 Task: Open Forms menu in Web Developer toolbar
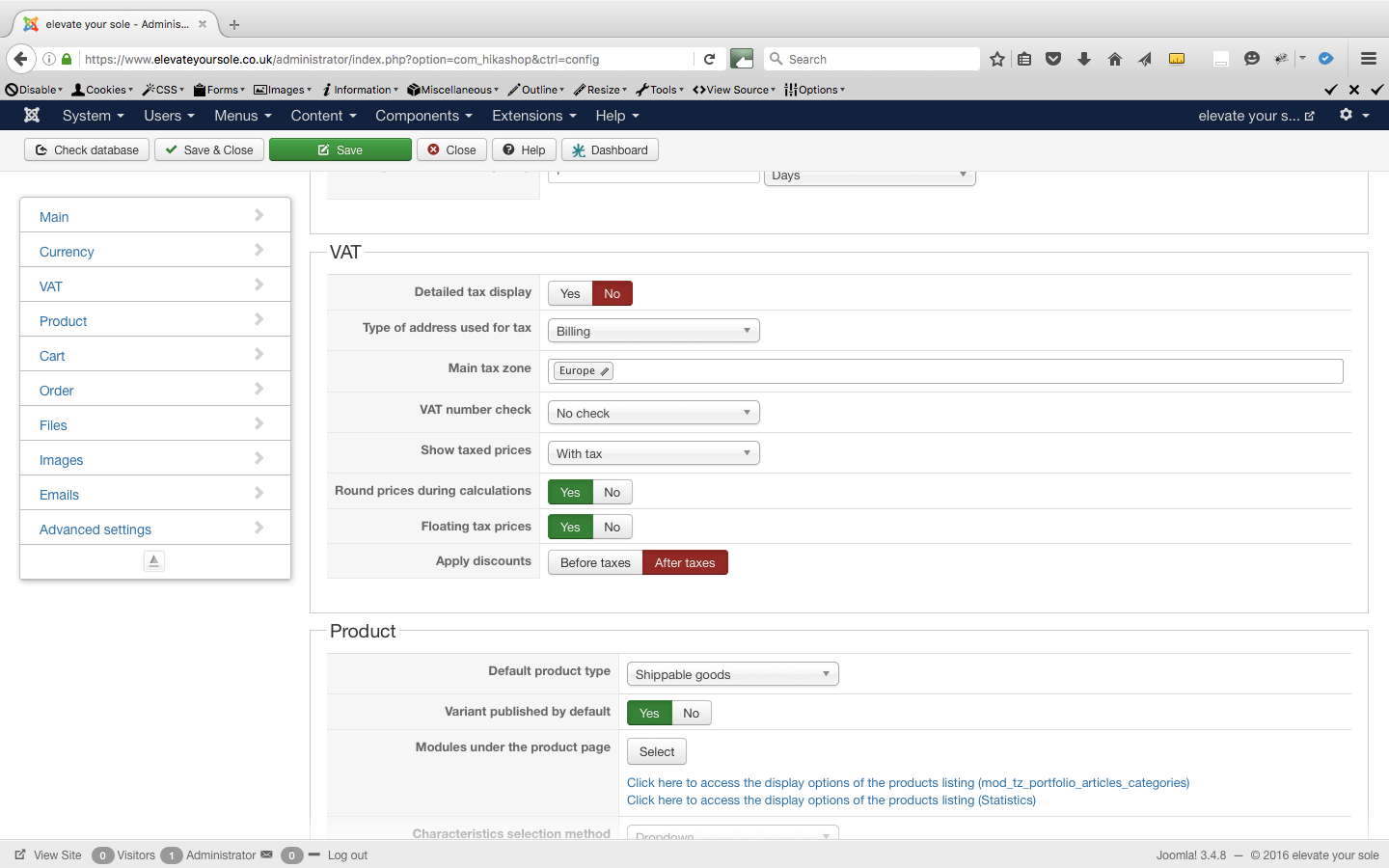(219, 90)
